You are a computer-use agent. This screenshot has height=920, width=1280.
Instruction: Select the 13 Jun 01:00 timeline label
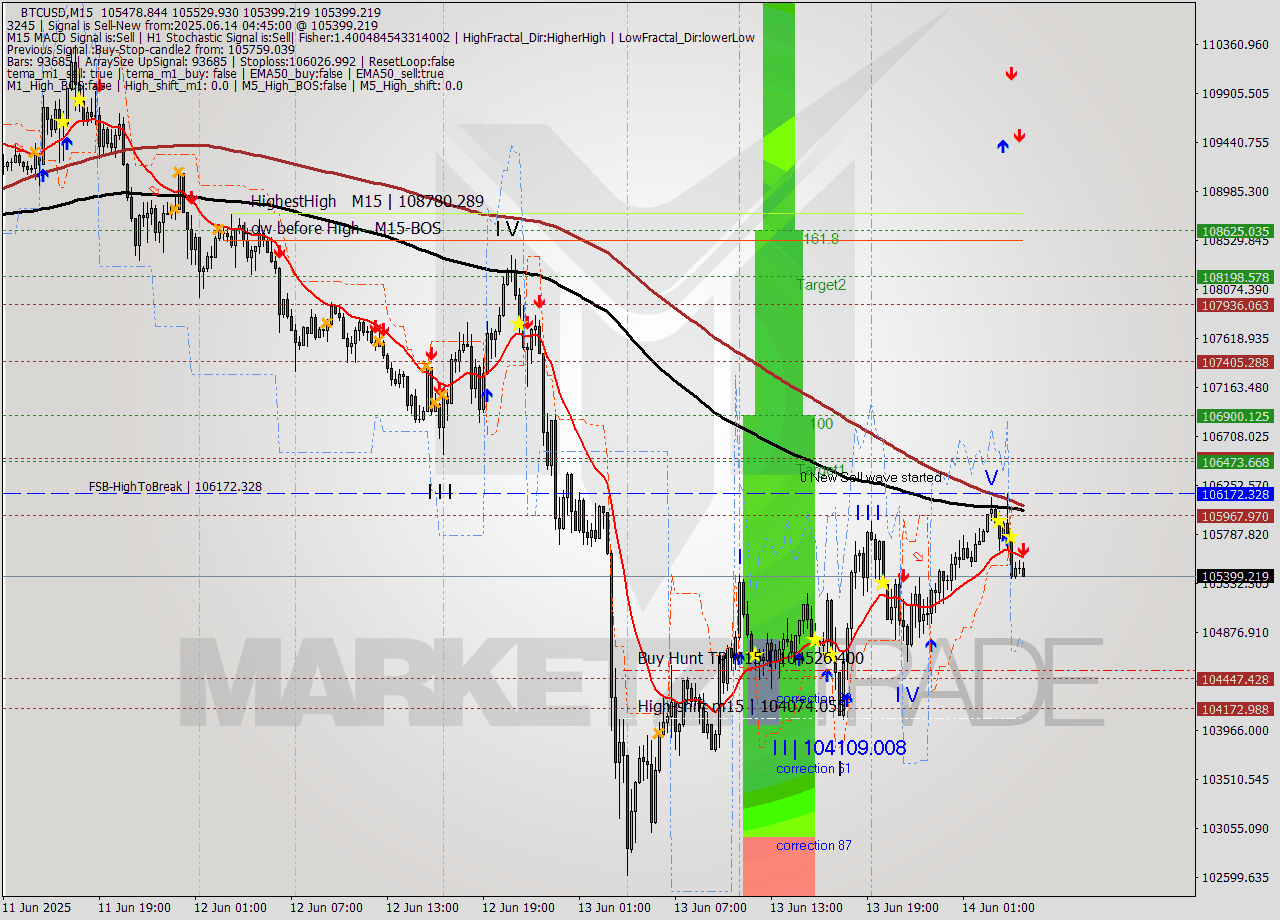pyautogui.click(x=615, y=907)
